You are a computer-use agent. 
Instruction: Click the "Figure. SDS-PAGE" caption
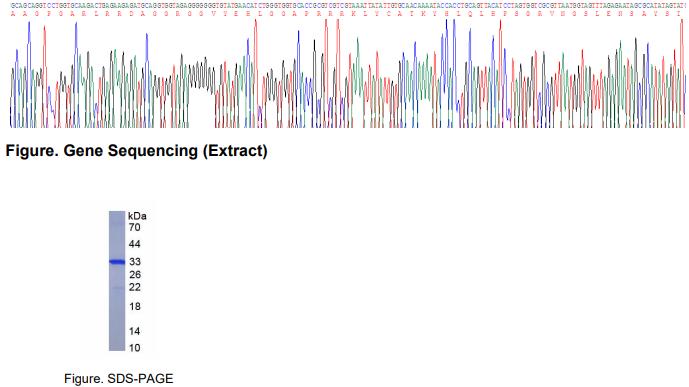119,379
